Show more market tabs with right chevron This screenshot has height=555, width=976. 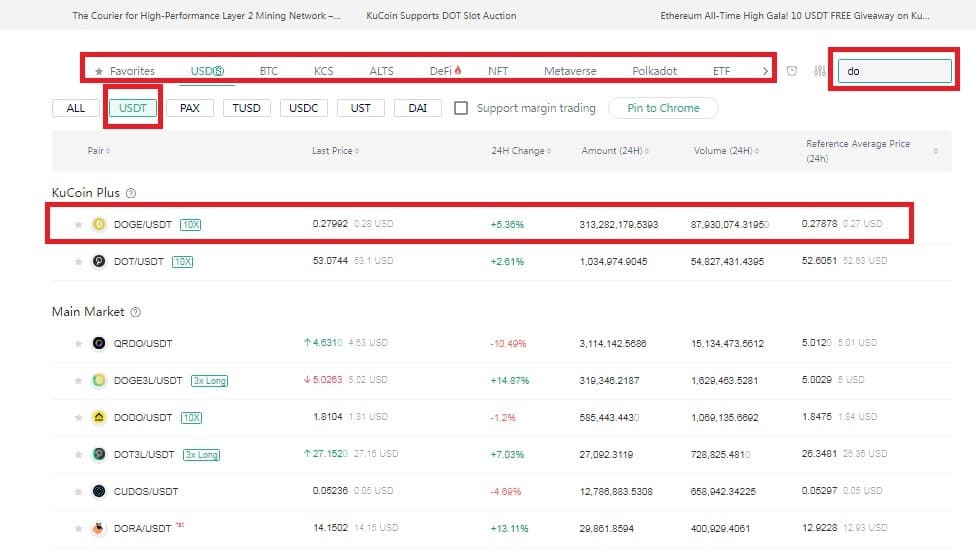tap(765, 71)
